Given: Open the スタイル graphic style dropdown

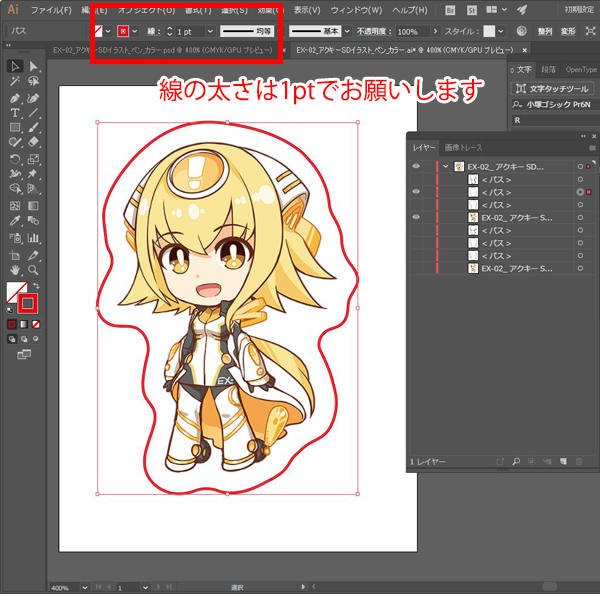Looking at the screenshot, I should tap(501, 31).
